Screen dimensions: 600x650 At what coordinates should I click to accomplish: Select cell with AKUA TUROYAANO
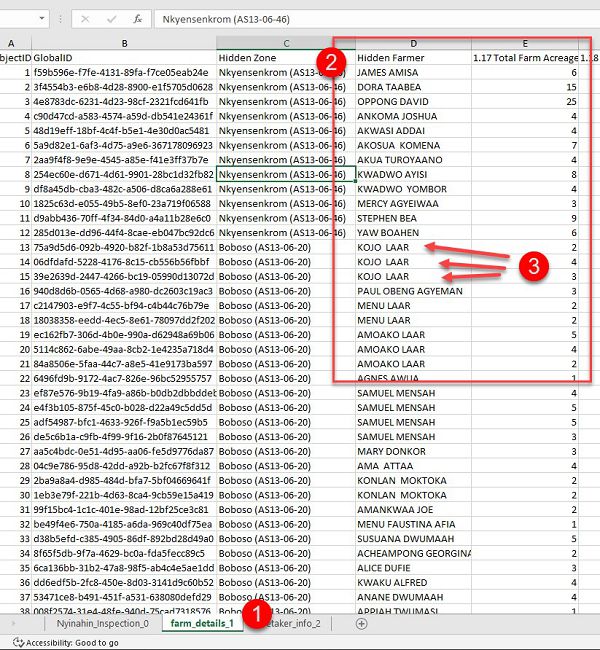coord(413,160)
